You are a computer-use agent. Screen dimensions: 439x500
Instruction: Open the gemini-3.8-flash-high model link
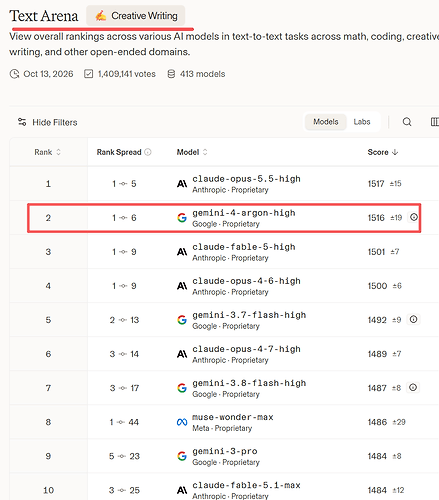(x=249, y=383)
